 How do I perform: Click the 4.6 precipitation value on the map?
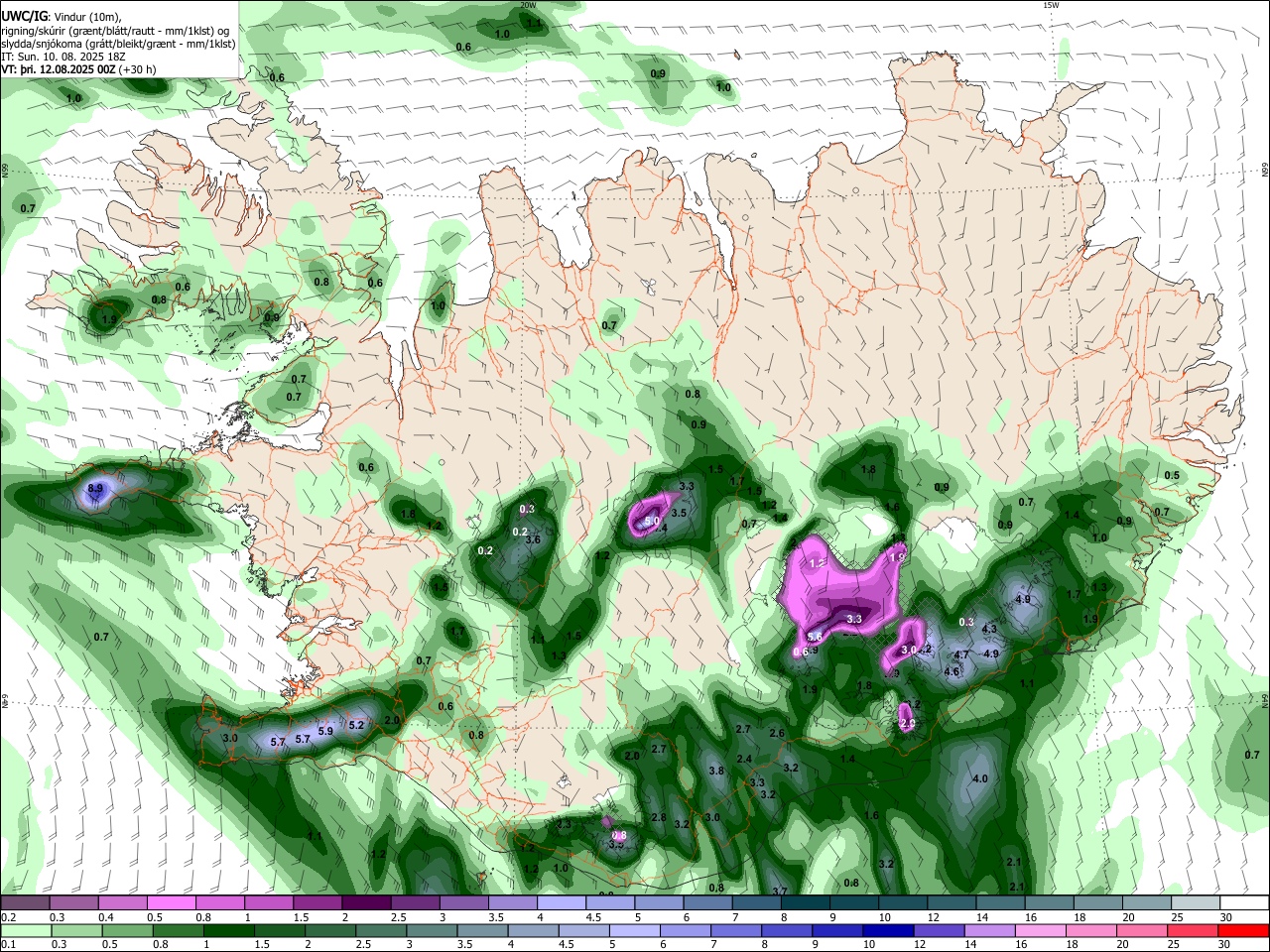point(952,671)
